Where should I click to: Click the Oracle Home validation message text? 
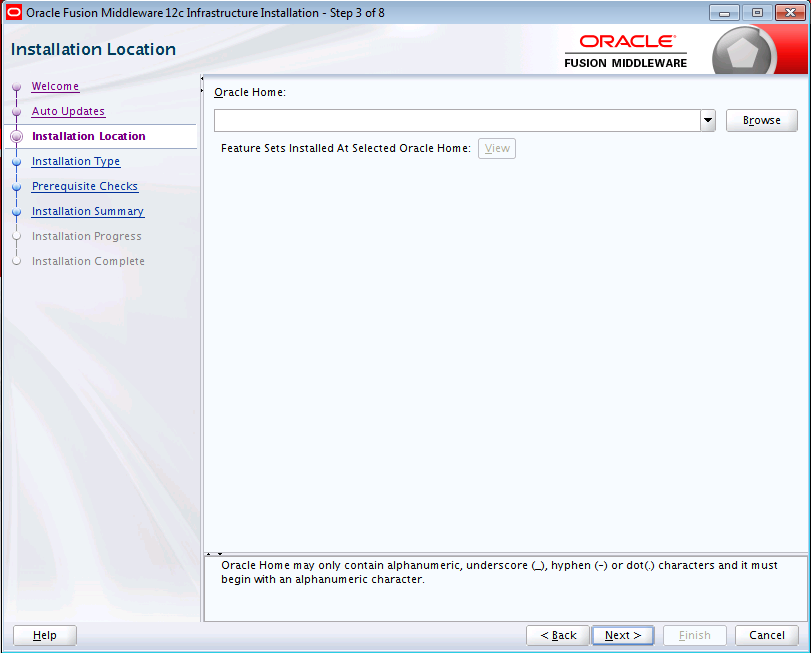499,572
